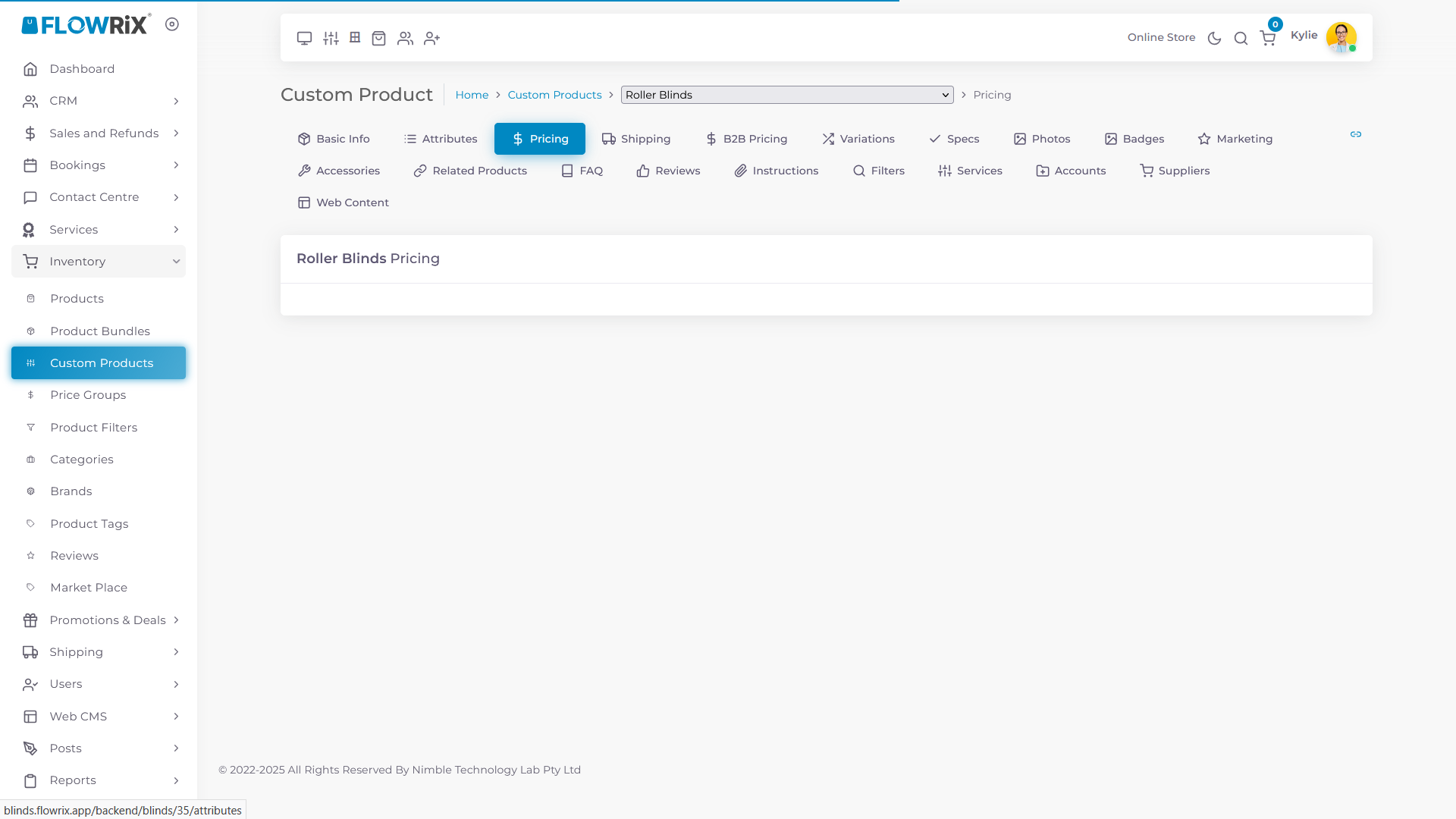
Task: Go to Home via the breadcrumb
Action: [472, 95]
